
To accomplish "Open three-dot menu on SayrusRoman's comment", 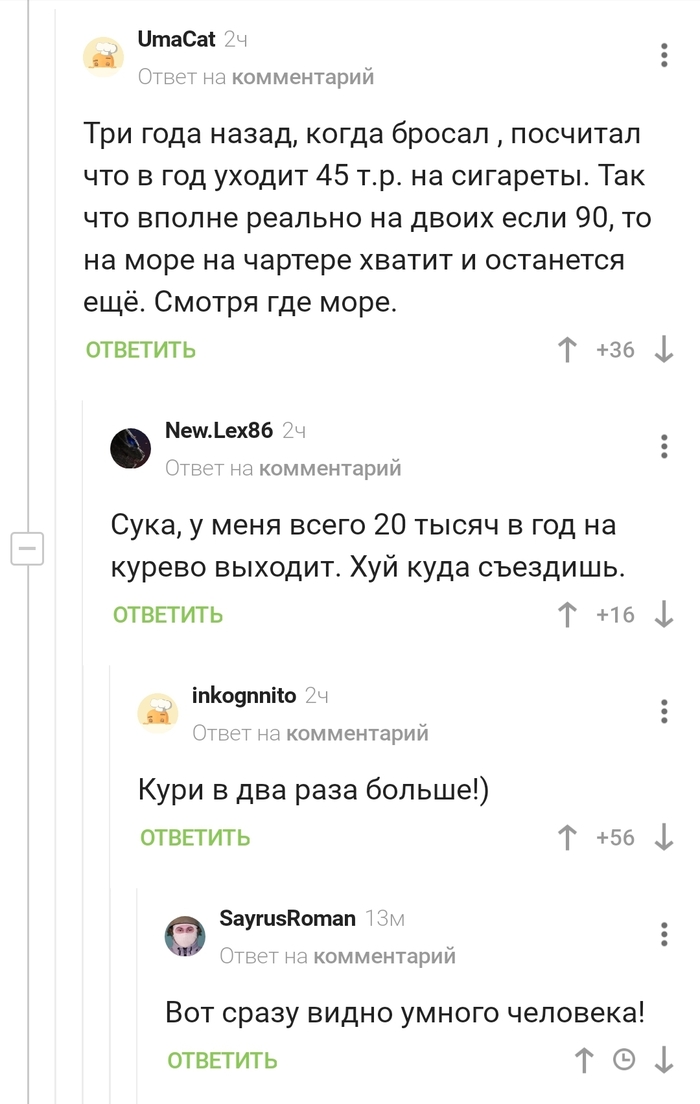I will pos(664,934).
